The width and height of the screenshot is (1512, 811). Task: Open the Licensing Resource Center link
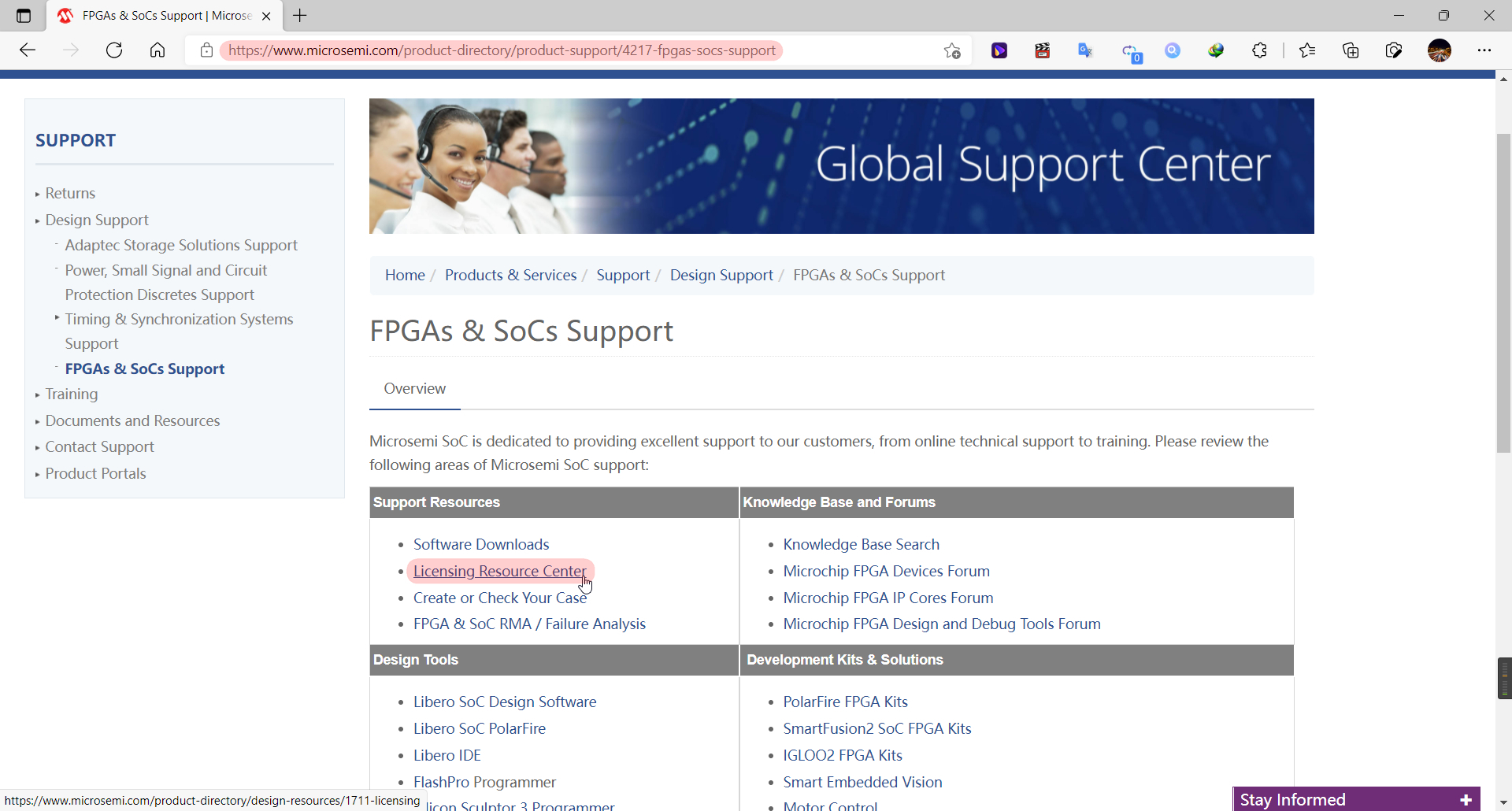(500, 571)
